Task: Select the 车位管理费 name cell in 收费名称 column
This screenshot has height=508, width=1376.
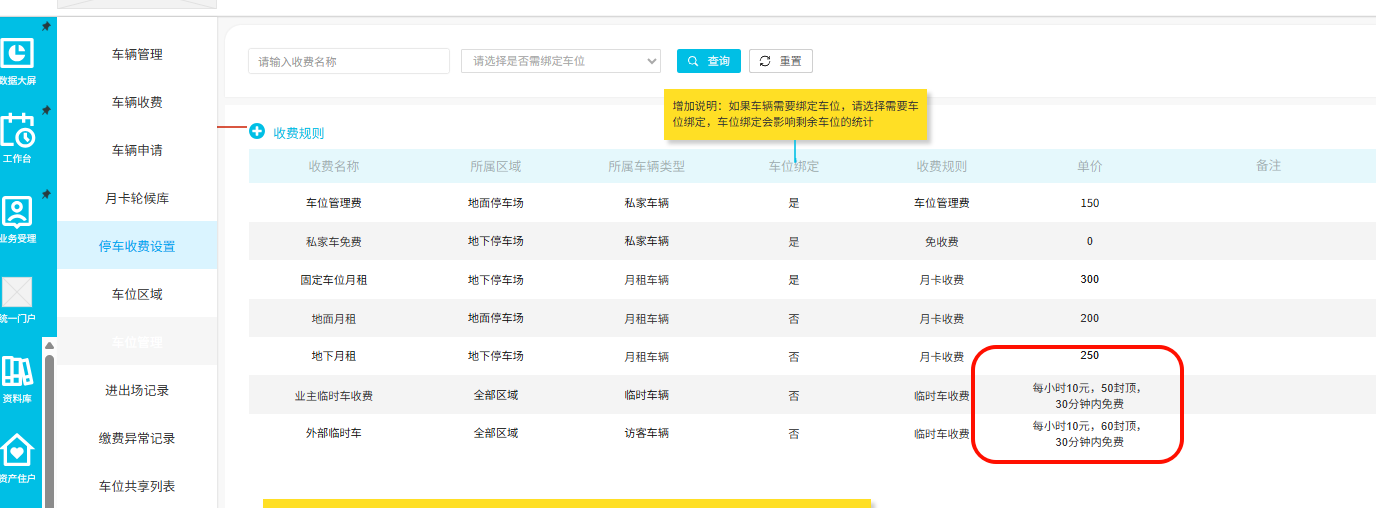Action: point(334,203)
